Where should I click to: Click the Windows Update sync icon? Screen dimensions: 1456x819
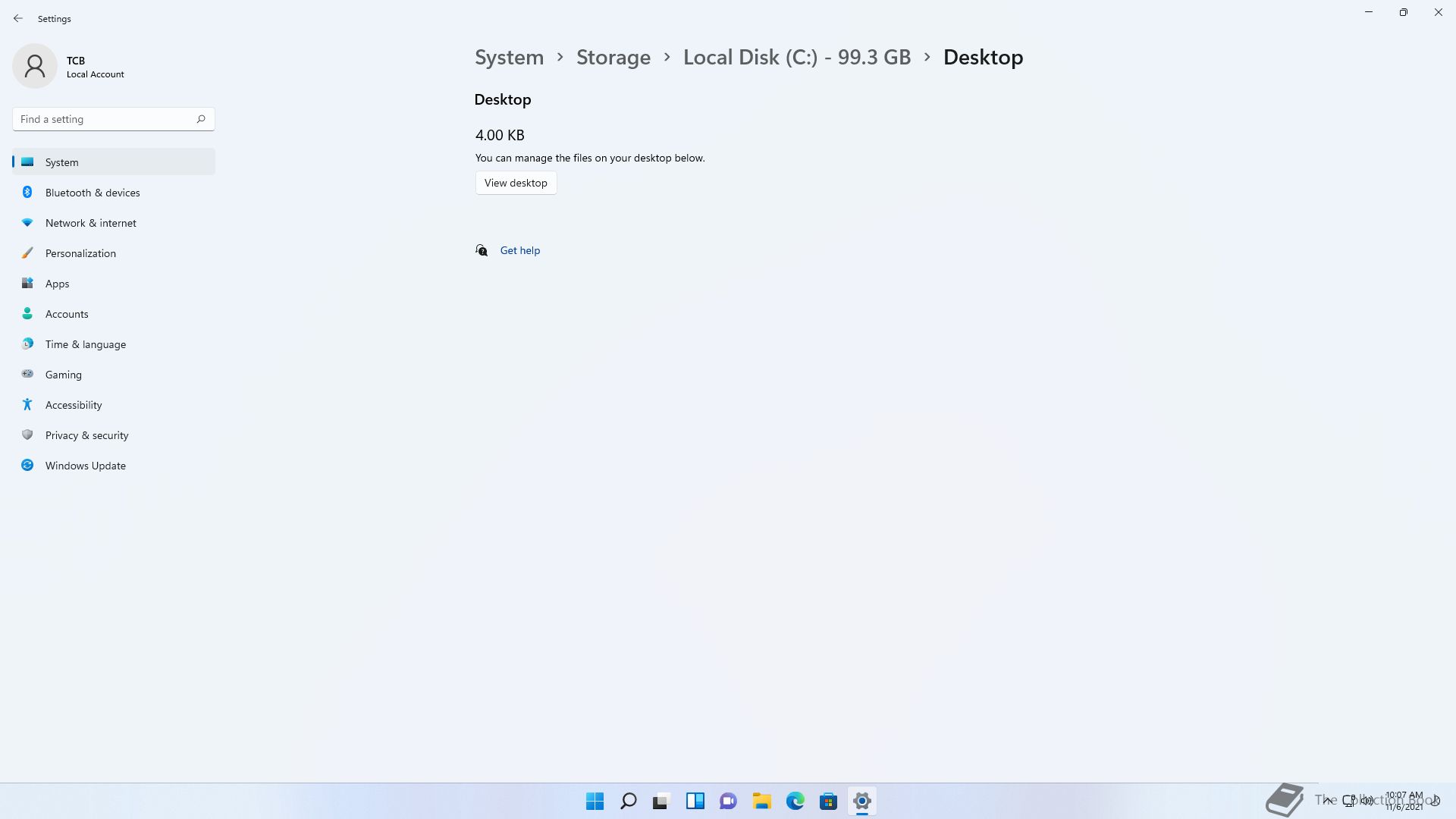point(27,466)
